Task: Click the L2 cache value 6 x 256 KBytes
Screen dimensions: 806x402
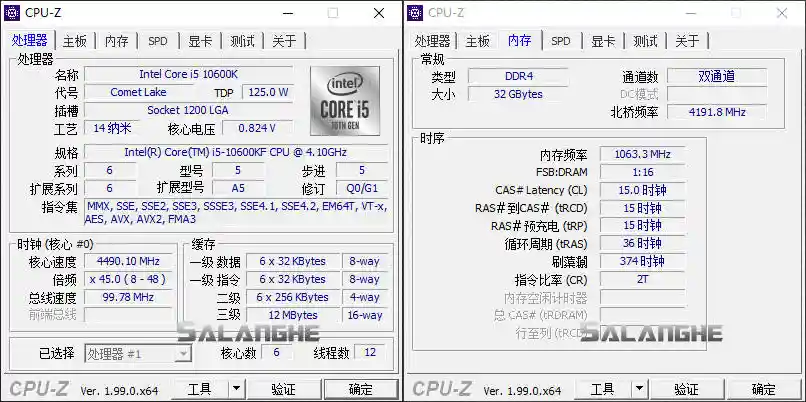Action: [292, 297]
